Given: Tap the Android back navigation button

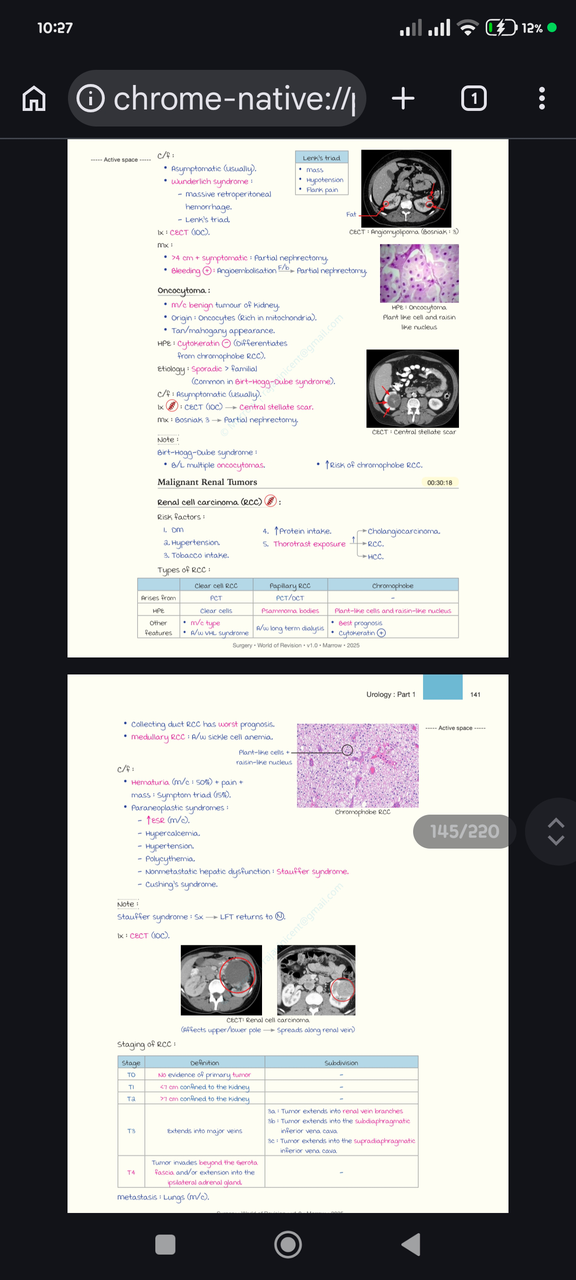Looking at the screenshot, I should point(410,1244).
